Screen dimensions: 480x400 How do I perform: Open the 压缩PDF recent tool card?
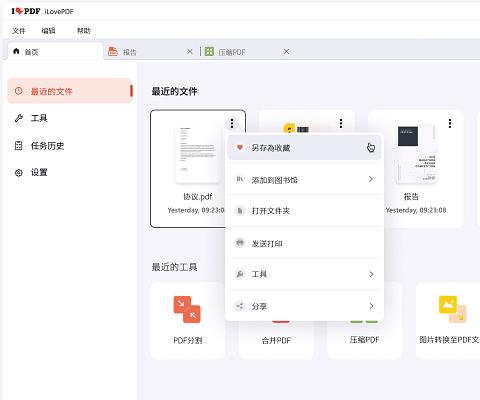pos(364,340)
